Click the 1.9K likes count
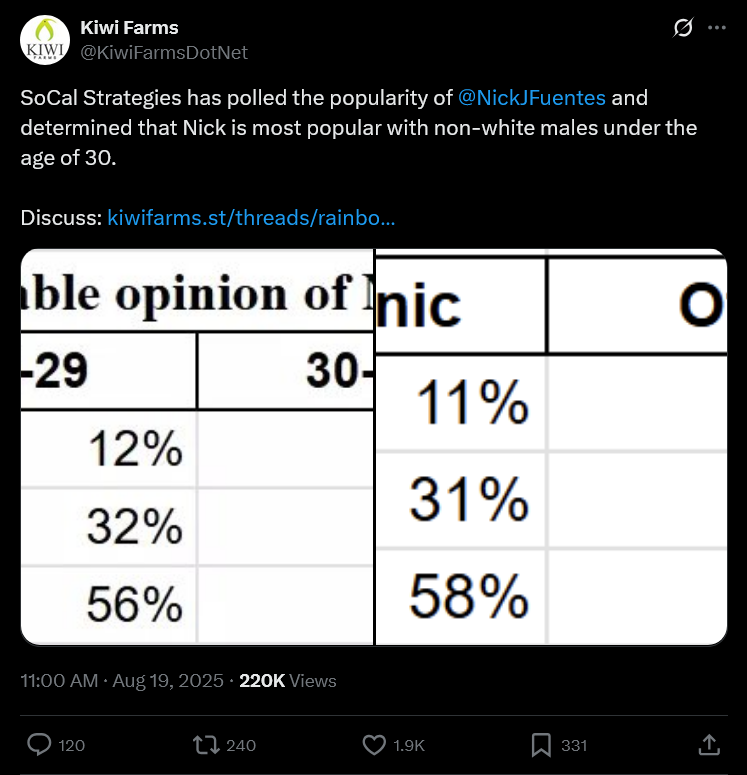Screen dimensions: 747x775 [x=409, y=745]
